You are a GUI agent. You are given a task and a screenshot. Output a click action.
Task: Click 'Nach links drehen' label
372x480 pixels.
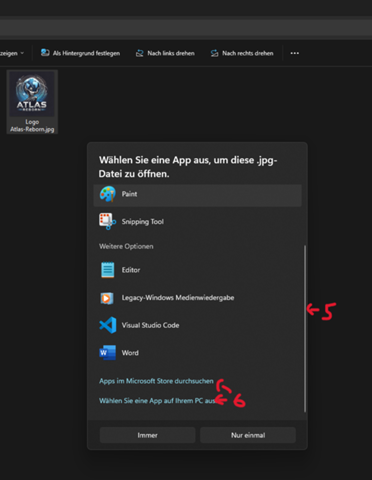[171, 53]
